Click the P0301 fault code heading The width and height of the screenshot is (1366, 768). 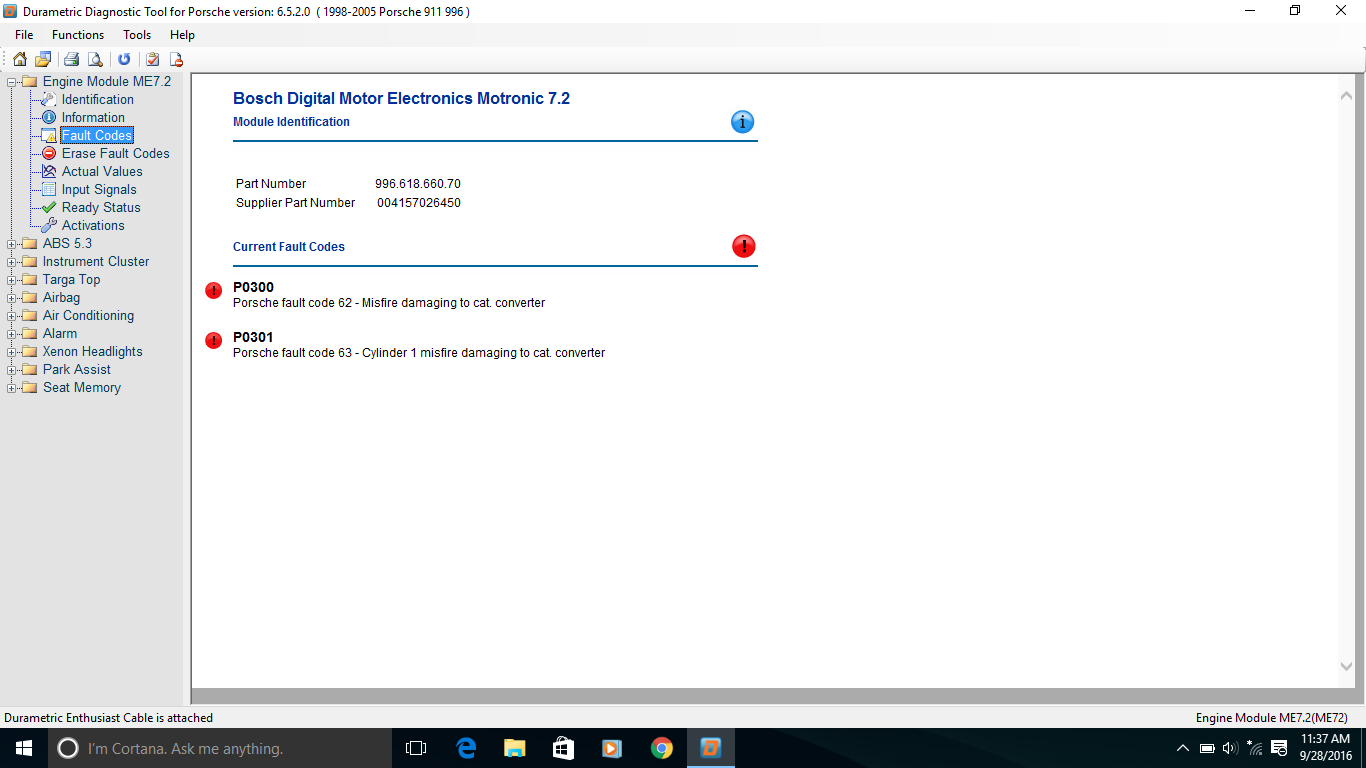tap(253, 337)
